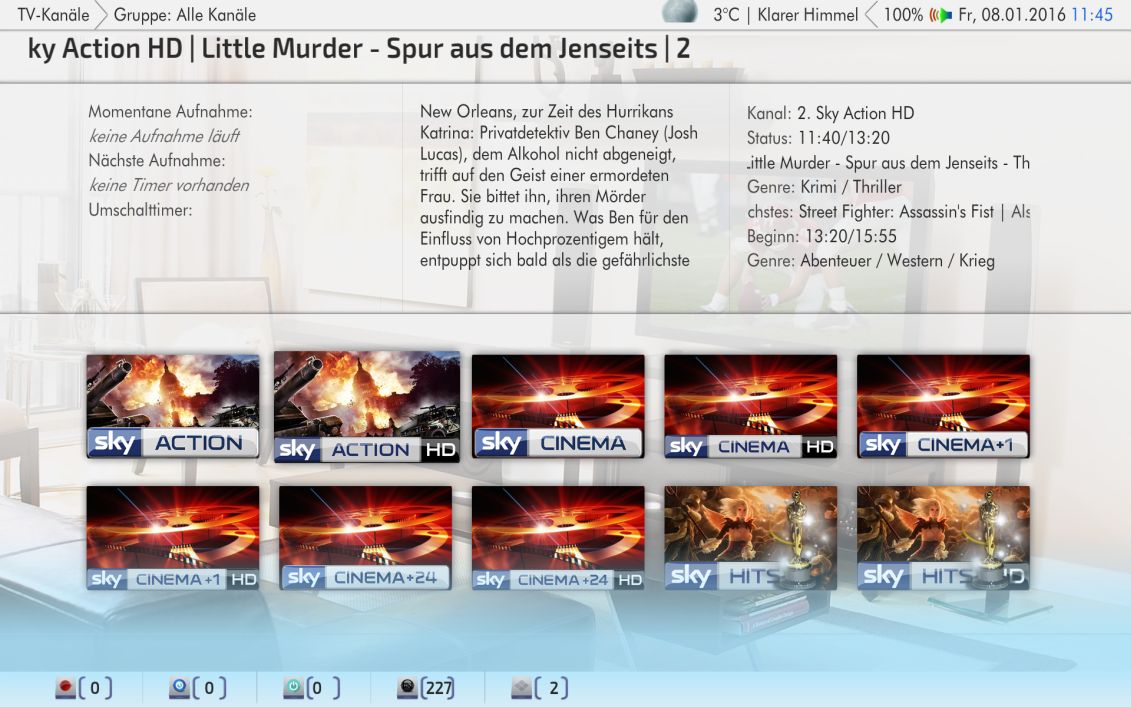Select the Sky Hits HD channel logo
Viewport: 1131px width, 707px height.
click(943, 537)
